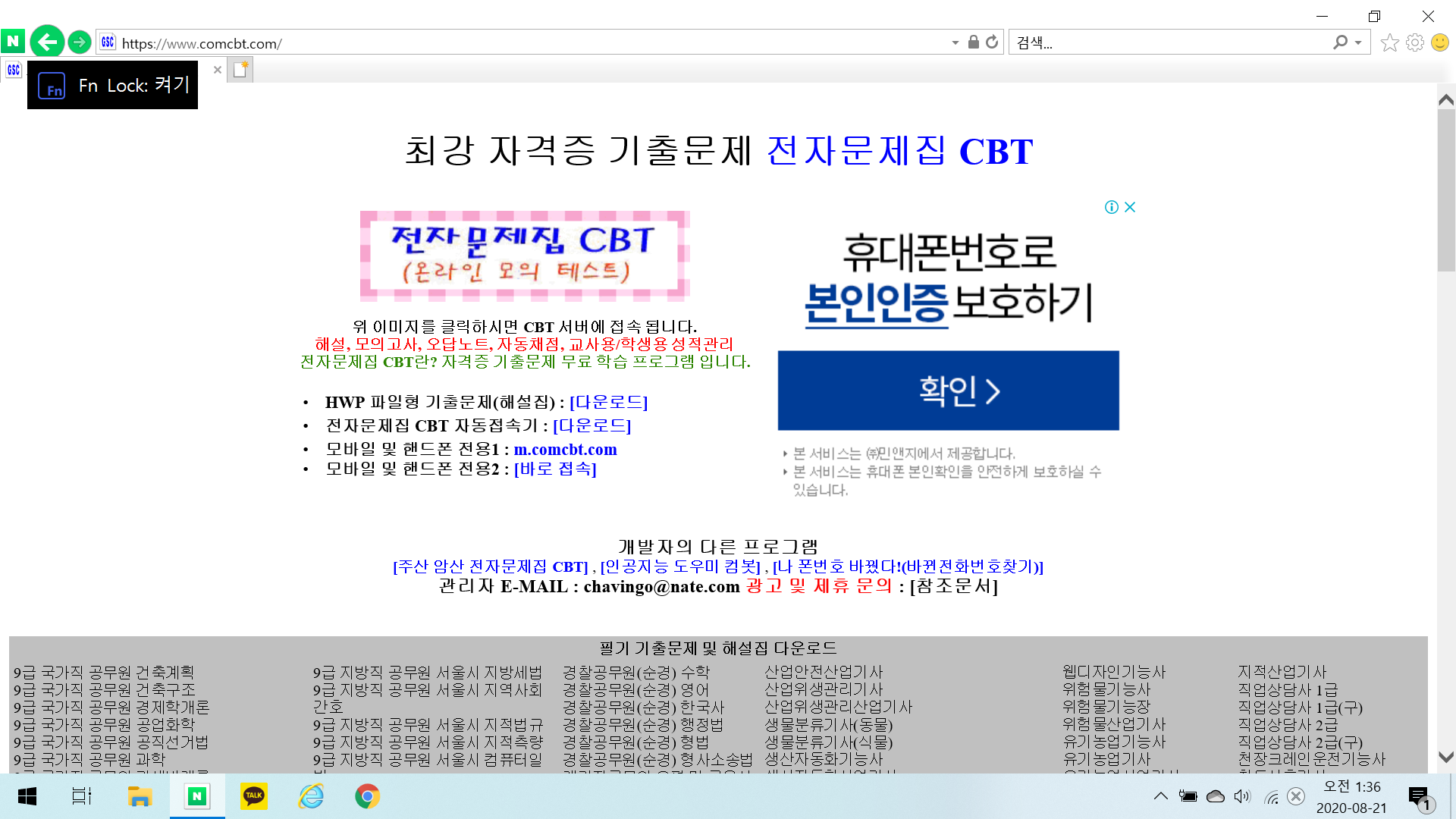Refresh the page with reload icon
The height and width of the screenshot is (819, 1456).
click(992, 42)
